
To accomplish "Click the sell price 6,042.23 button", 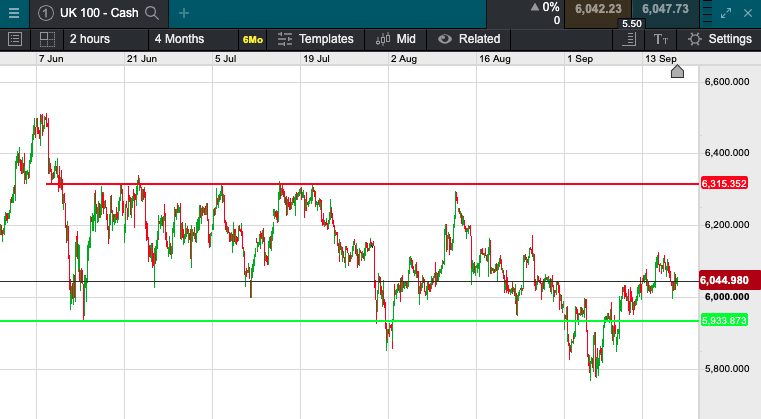I will [598, 9].
